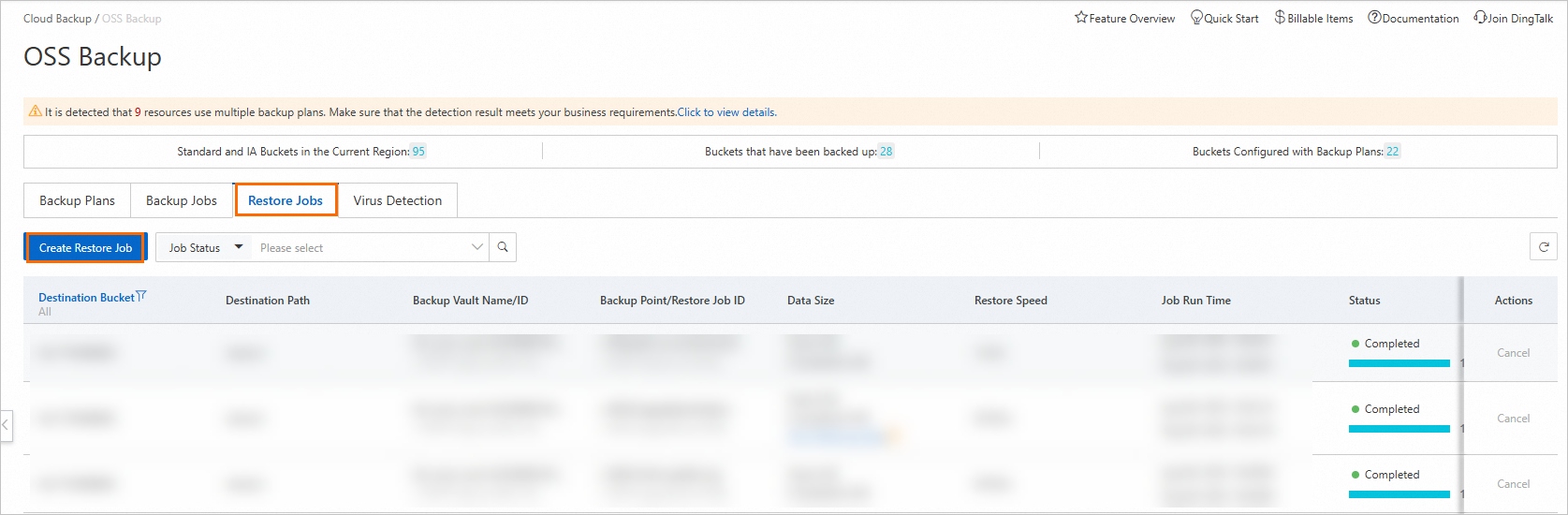
Task: Switch to the Backup Plans tab
Action: pos(77,200)
